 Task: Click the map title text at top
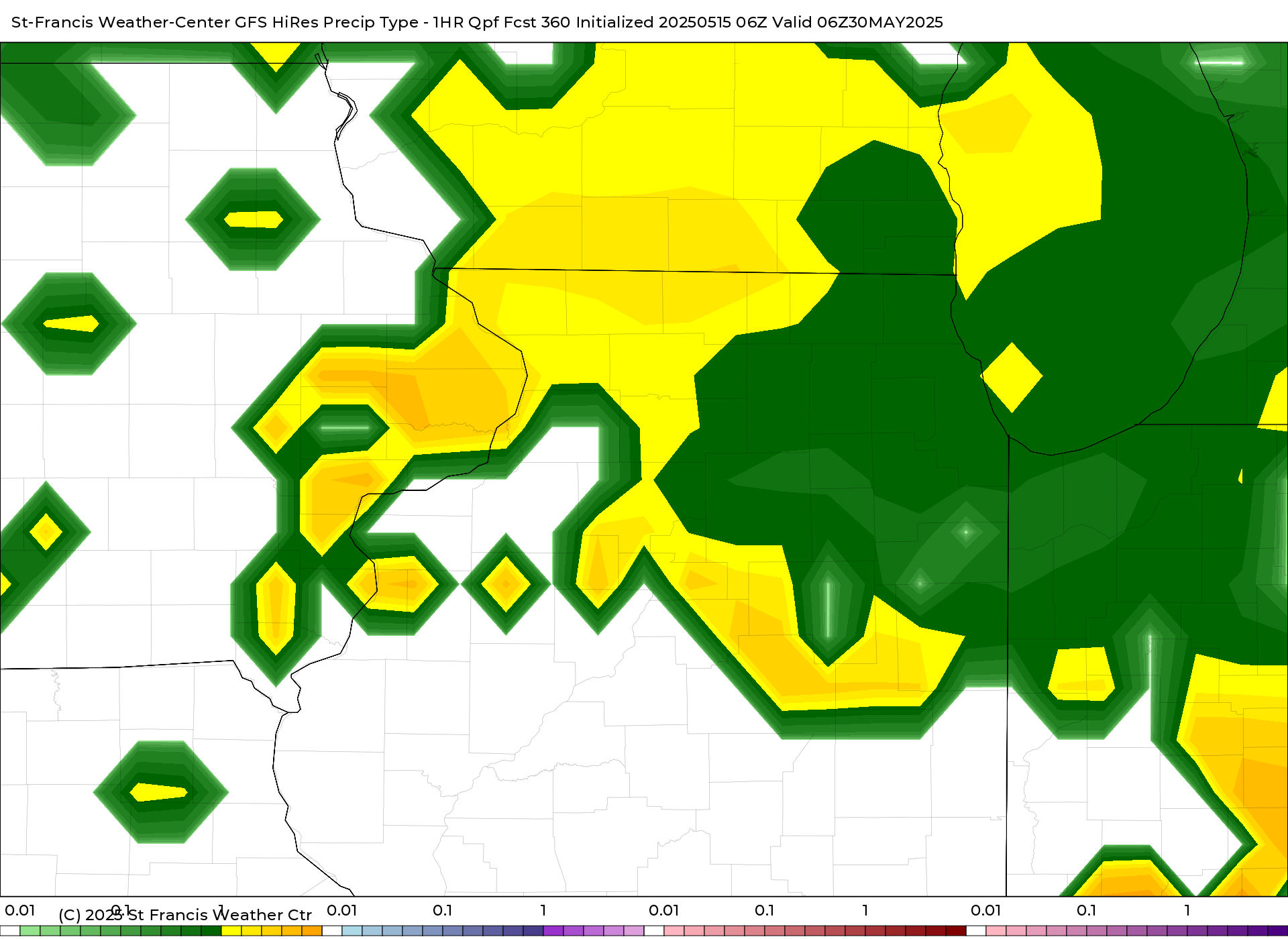(477, 22)
